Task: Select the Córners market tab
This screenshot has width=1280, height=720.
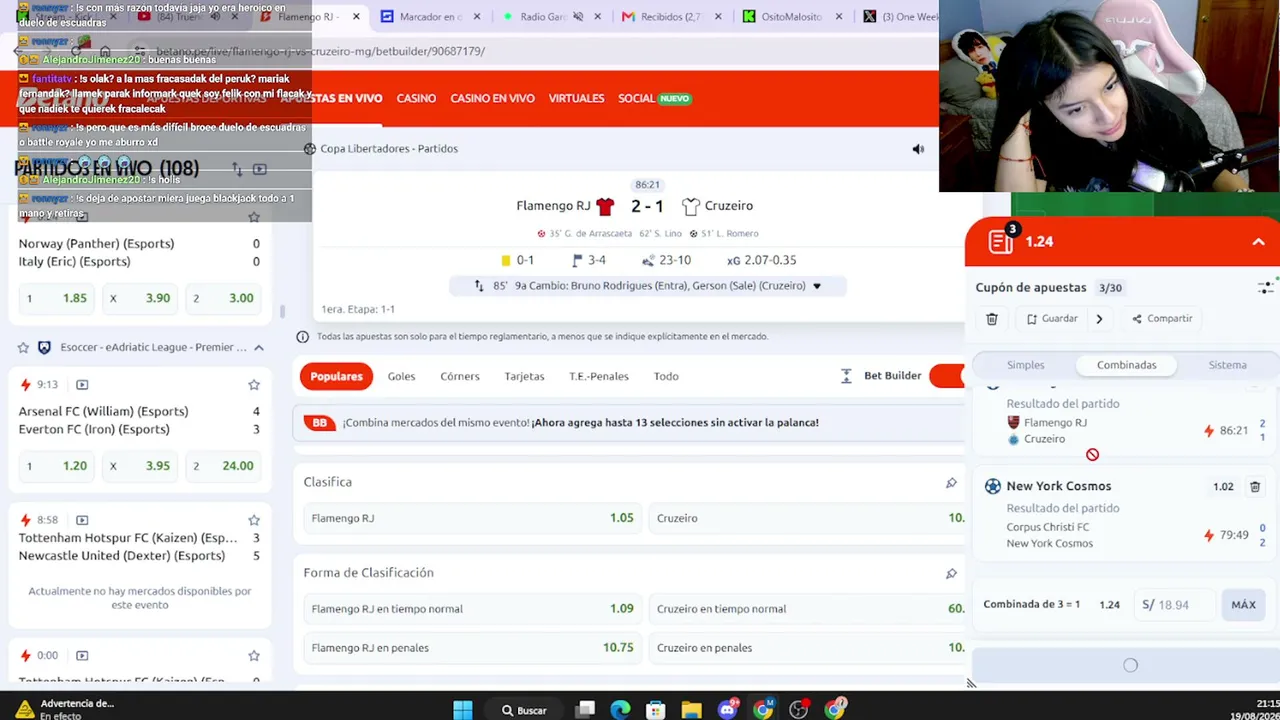Action: click(x=460, y=377)
